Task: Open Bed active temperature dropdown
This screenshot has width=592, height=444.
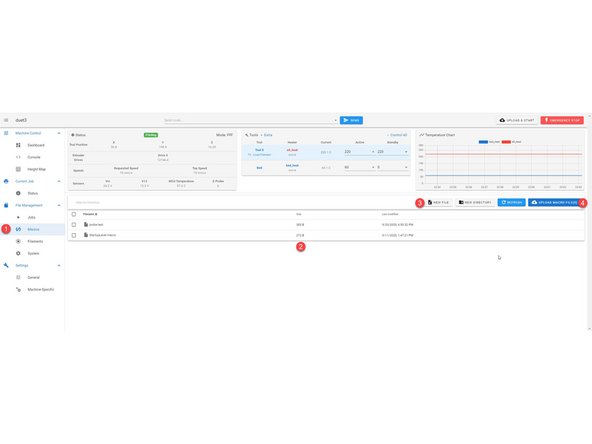Action: click(x=373, y=167)
